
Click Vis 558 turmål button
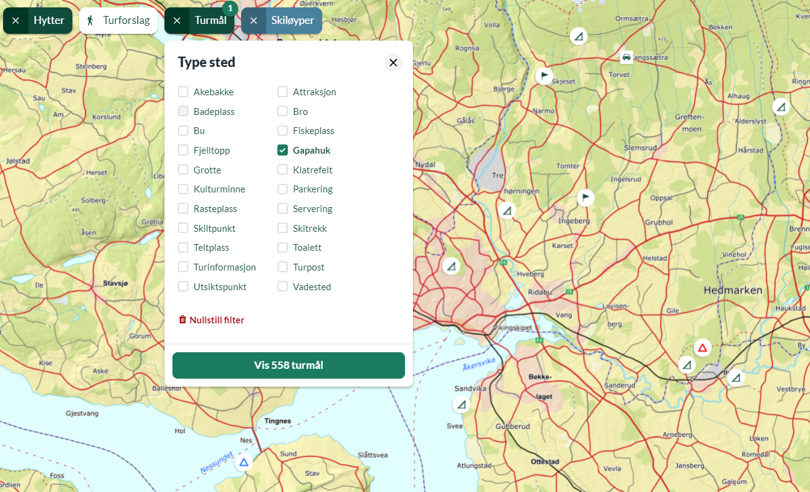pyautogui.click(x=289, y=365)
